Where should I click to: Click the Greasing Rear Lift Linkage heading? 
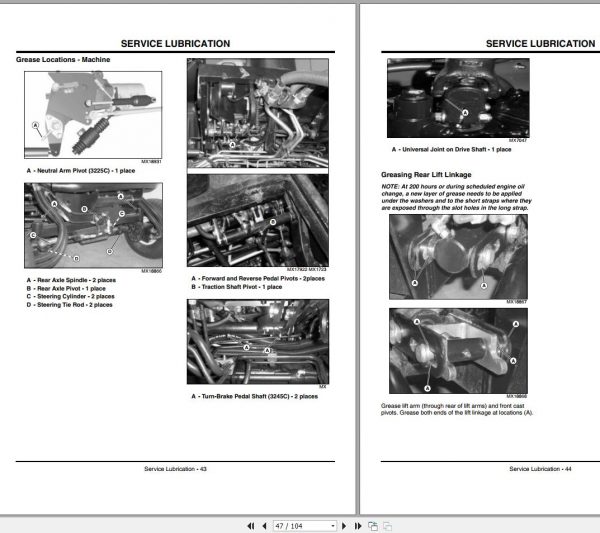[426, 174]
